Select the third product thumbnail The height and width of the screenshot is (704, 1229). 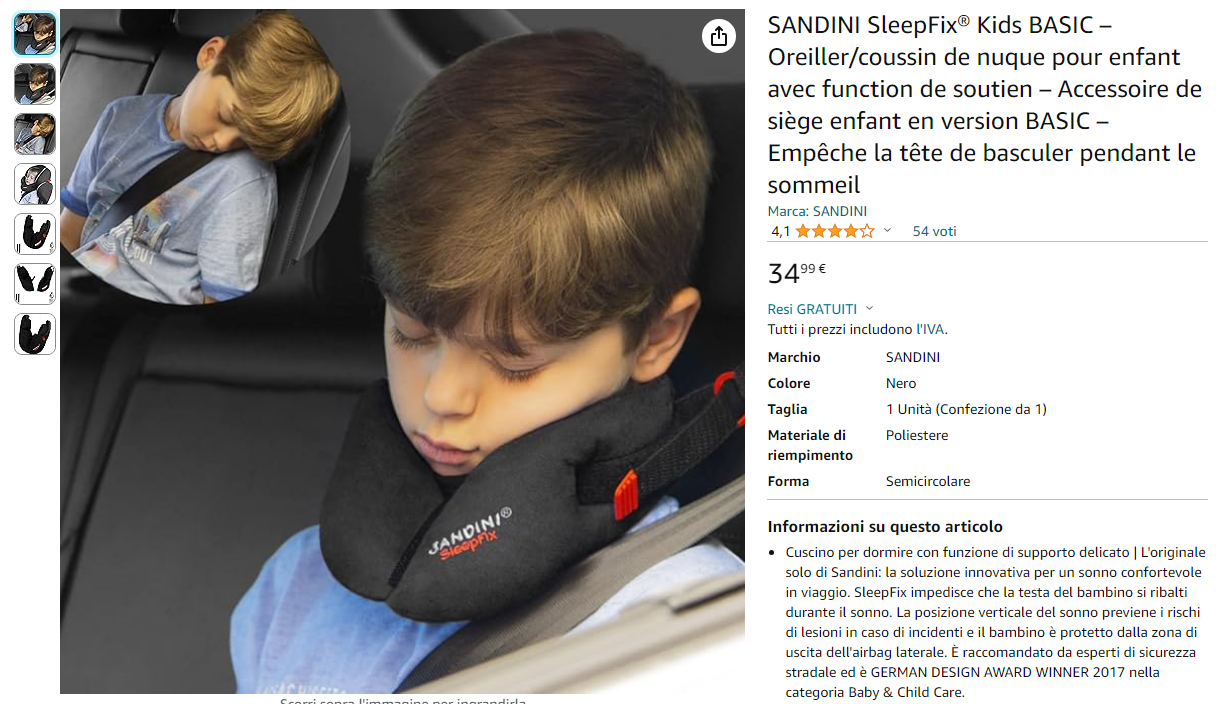click(x=35, y=134)
